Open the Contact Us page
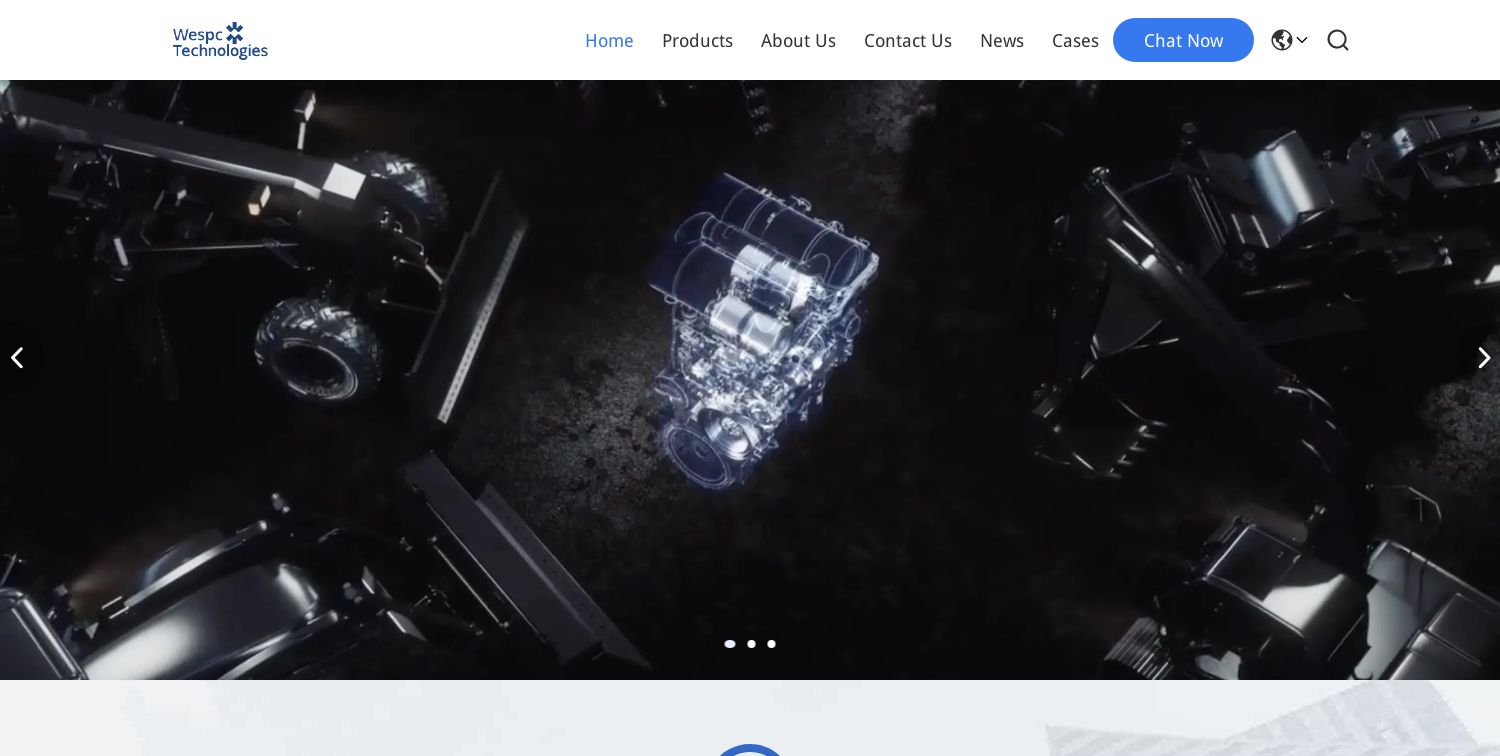This screenshot has width=1500, height=756. [908, 40]
